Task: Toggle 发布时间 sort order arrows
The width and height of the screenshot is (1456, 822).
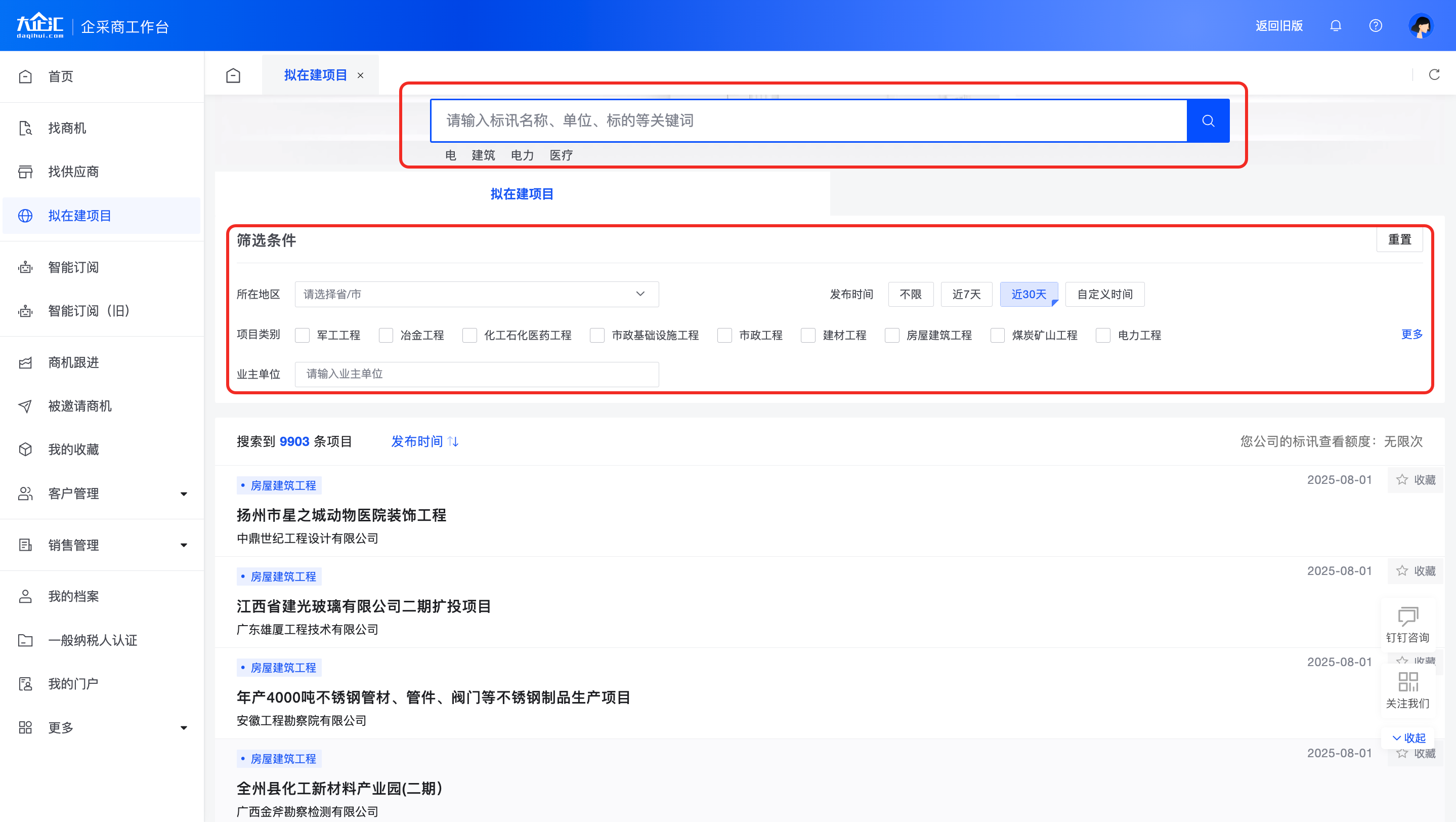Action: [x=453, y=441]
